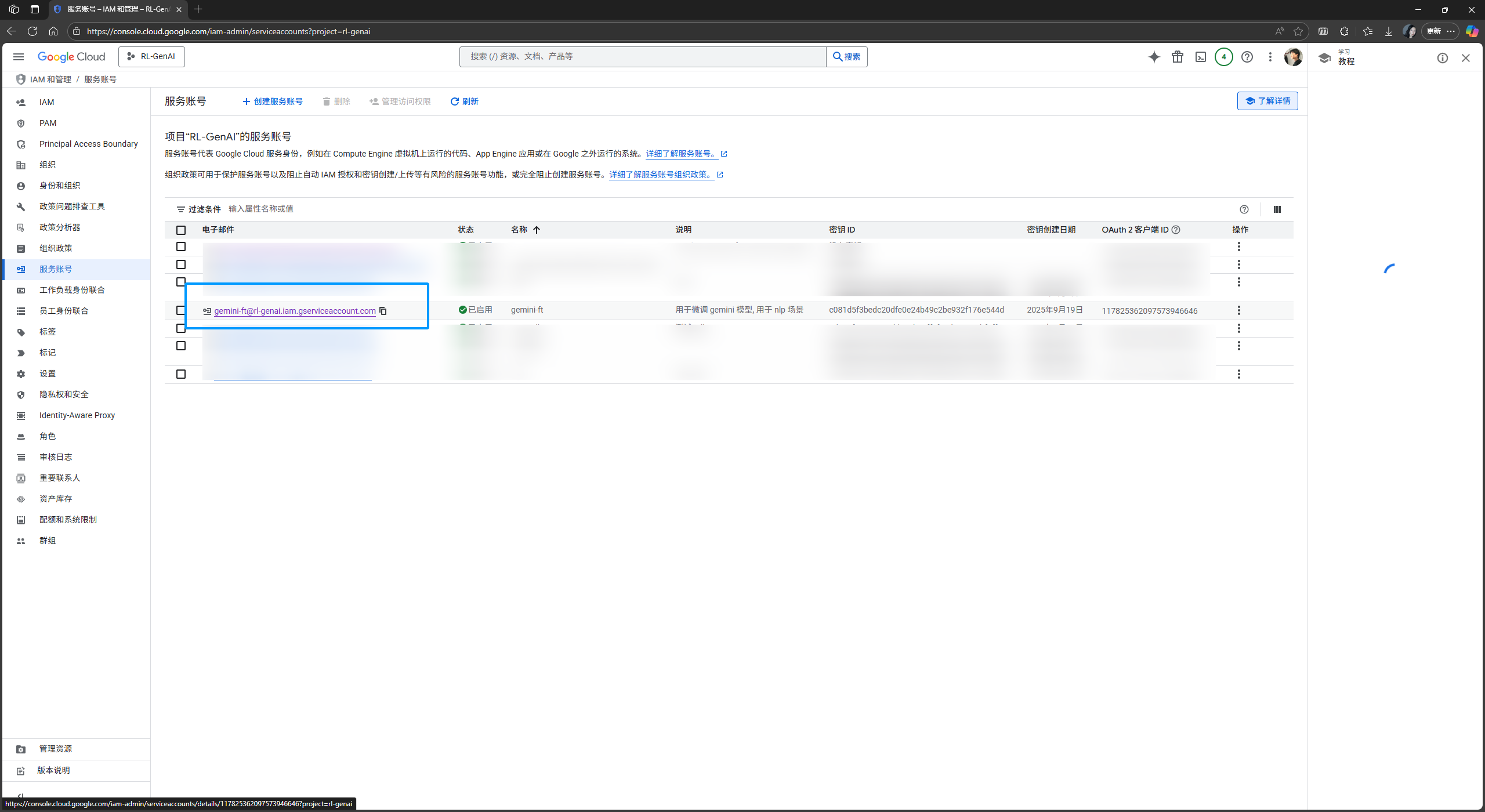Image resolution: width=1485 pixels, height=812 pixels.
Task: Go to IAM 和管理 breadcrumb
Action: click(x=50, y=79)
